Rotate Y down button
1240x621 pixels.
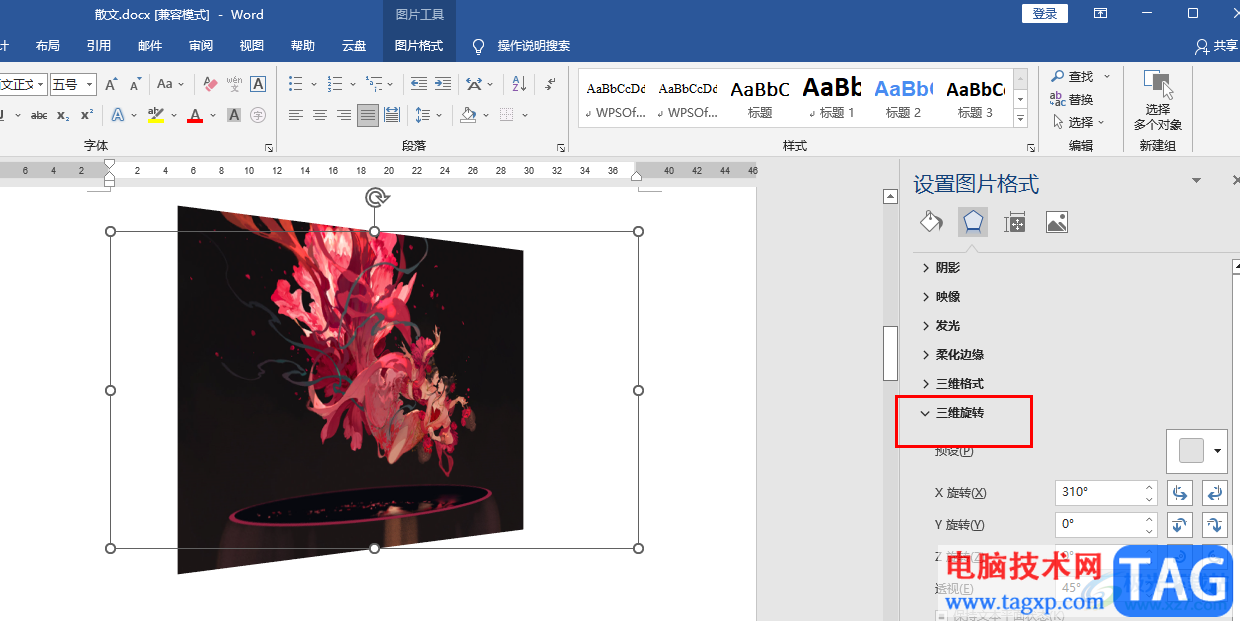(1215, 524)
